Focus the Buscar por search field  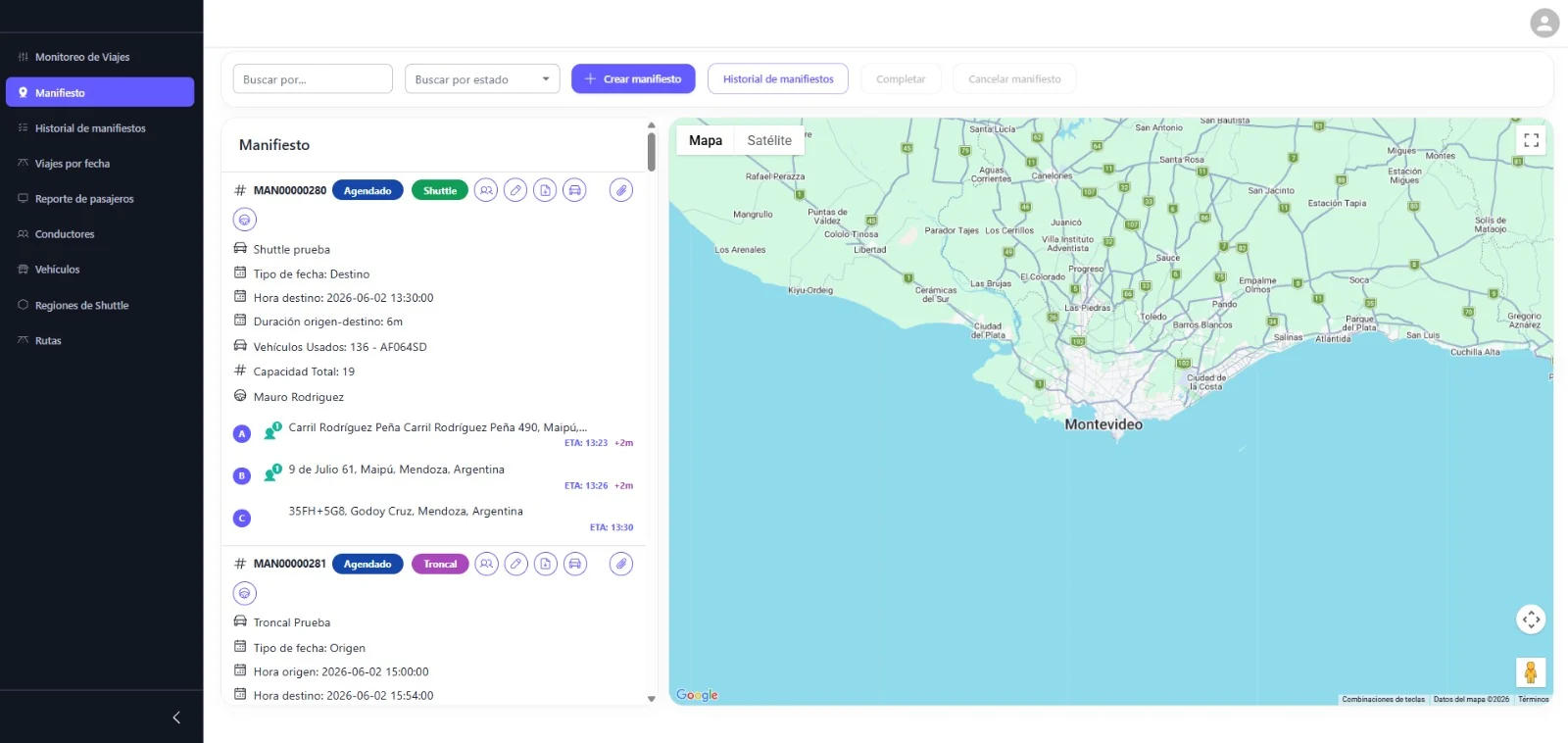(313, 79)
